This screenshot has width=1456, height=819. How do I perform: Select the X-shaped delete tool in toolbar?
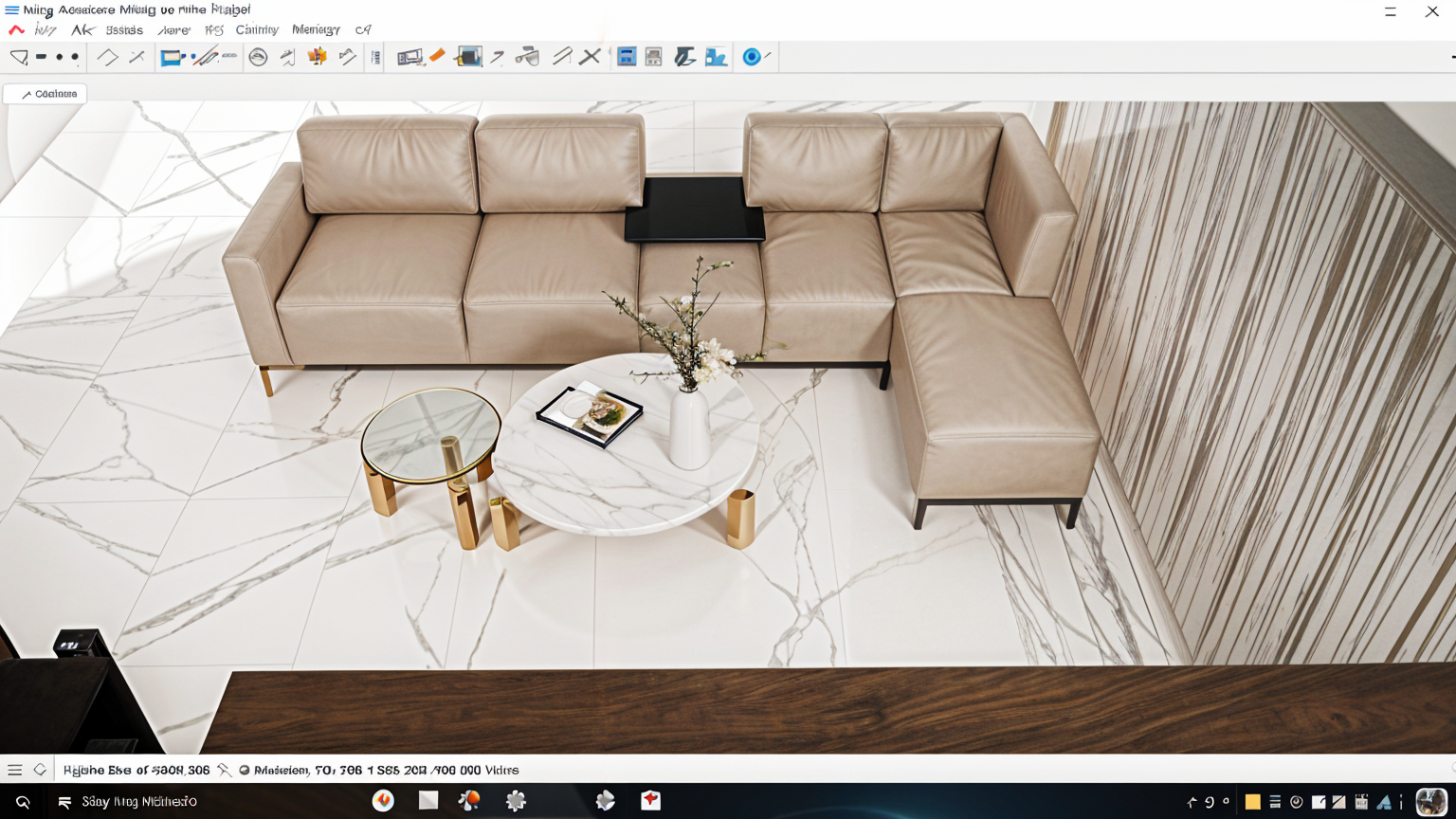[x=590, y=57]
